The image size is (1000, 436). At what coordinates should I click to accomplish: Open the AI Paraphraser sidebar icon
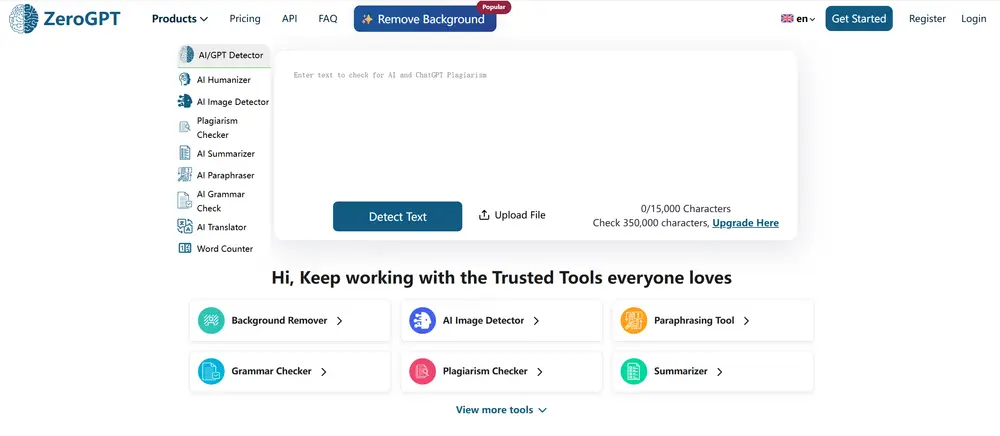[x=185, y=175]
